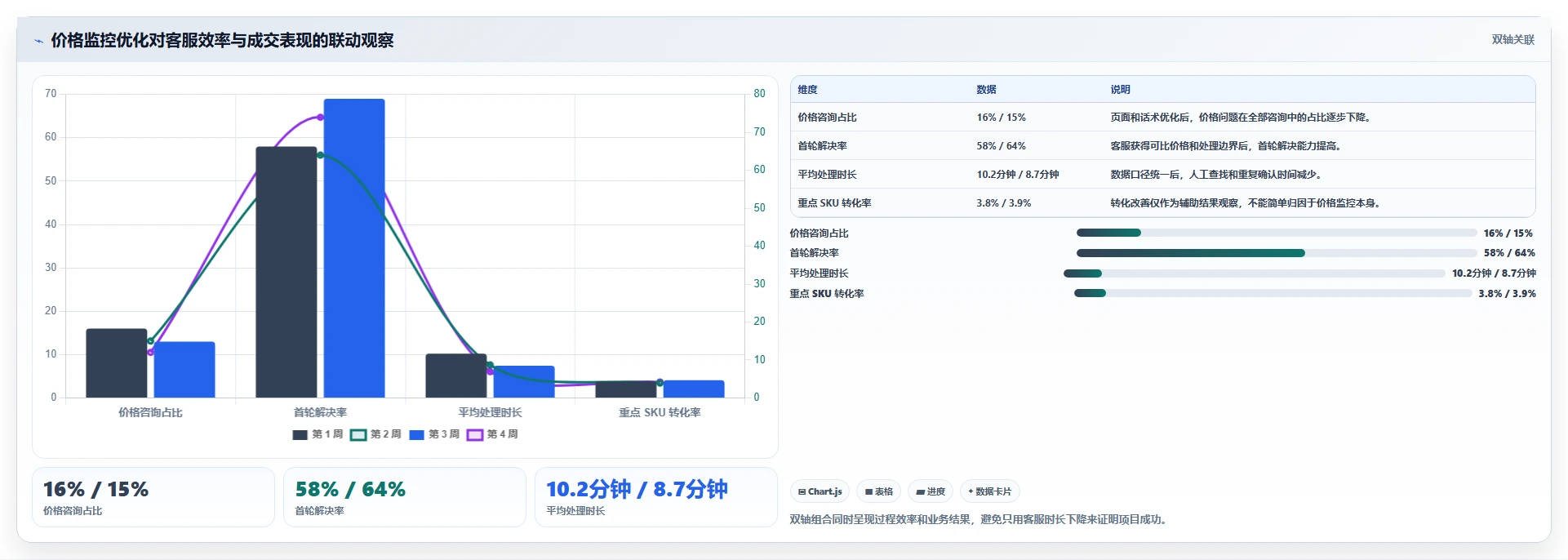Click the 重点 SKU 转化率 x-axis label in chart
1568x560 pixels.
coord(660,412)
